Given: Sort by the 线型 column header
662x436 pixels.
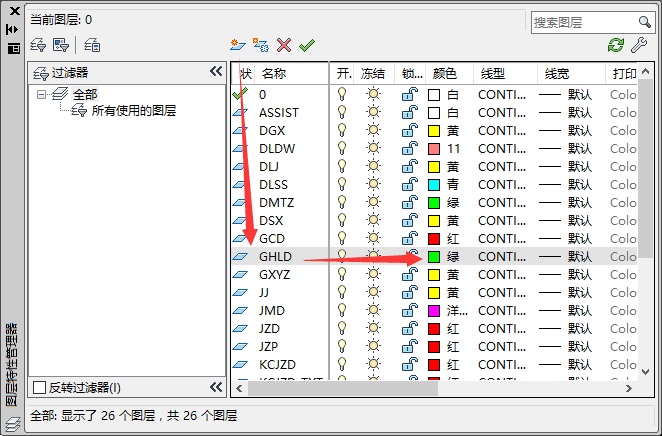Looking at the screenshot, I should (x=493, y=74).
